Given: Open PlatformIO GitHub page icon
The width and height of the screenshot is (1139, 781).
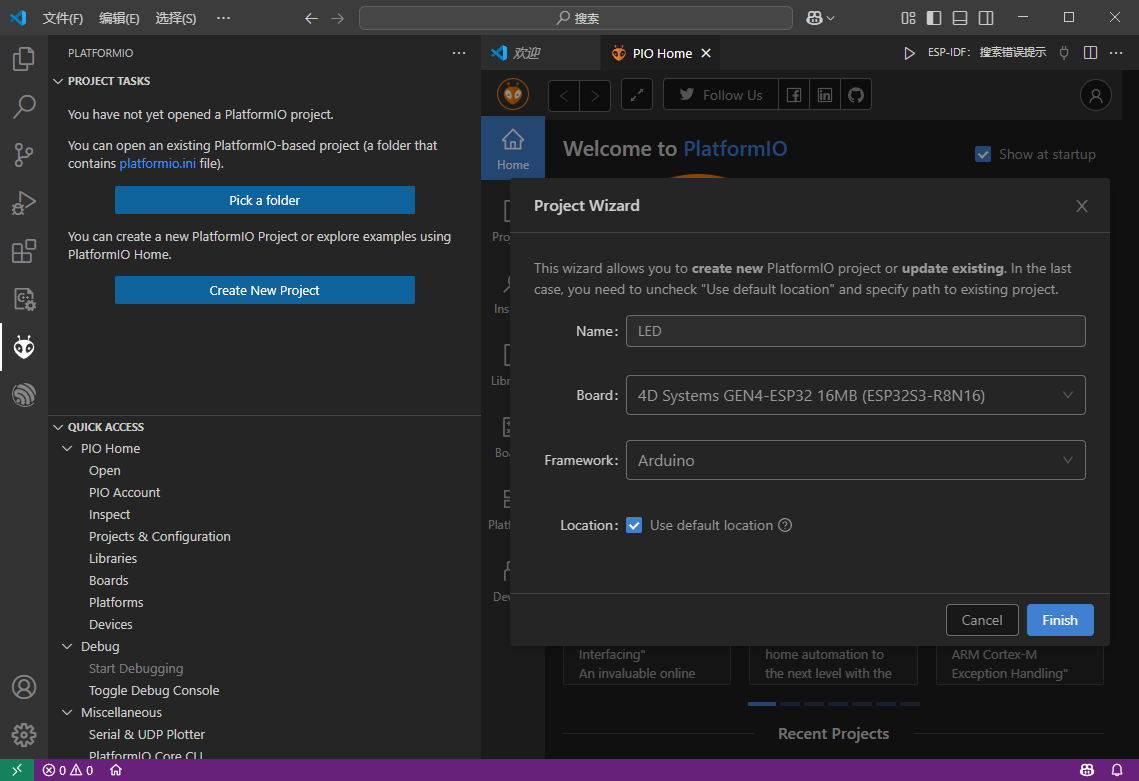Looking at the screenshot, I should point(856,95).
